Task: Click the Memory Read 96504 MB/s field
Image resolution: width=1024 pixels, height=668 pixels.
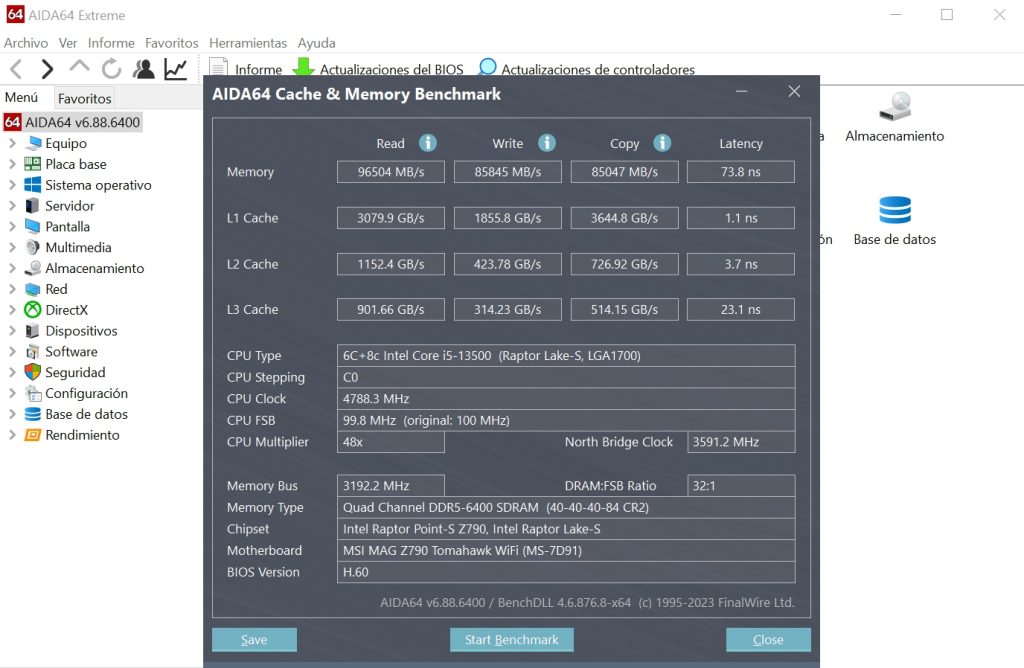Action: point(391,172)
